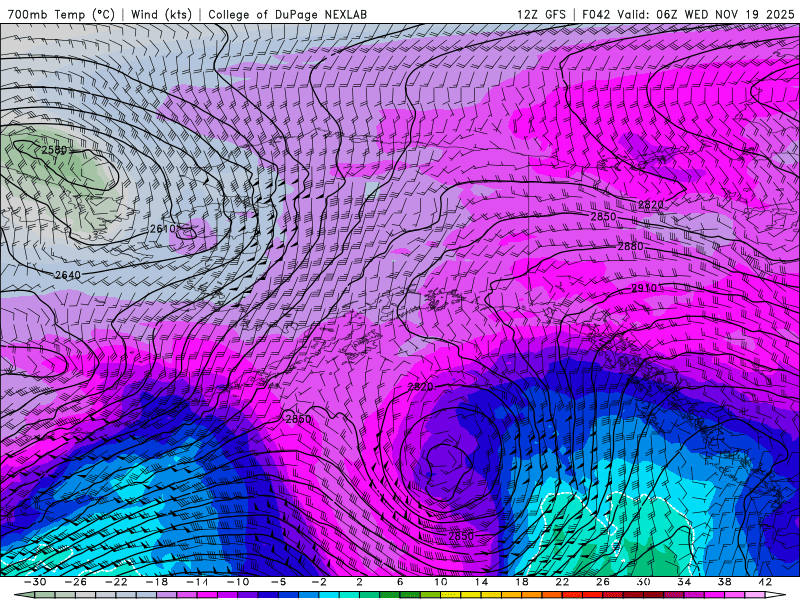Click the -2 value on the temperature scale

(319, 582)
